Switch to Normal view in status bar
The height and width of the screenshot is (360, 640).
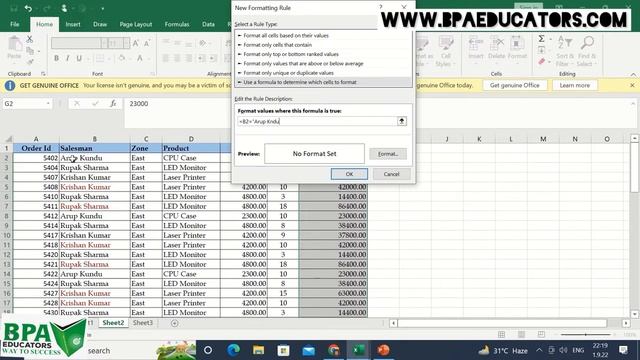click(502, 334)
